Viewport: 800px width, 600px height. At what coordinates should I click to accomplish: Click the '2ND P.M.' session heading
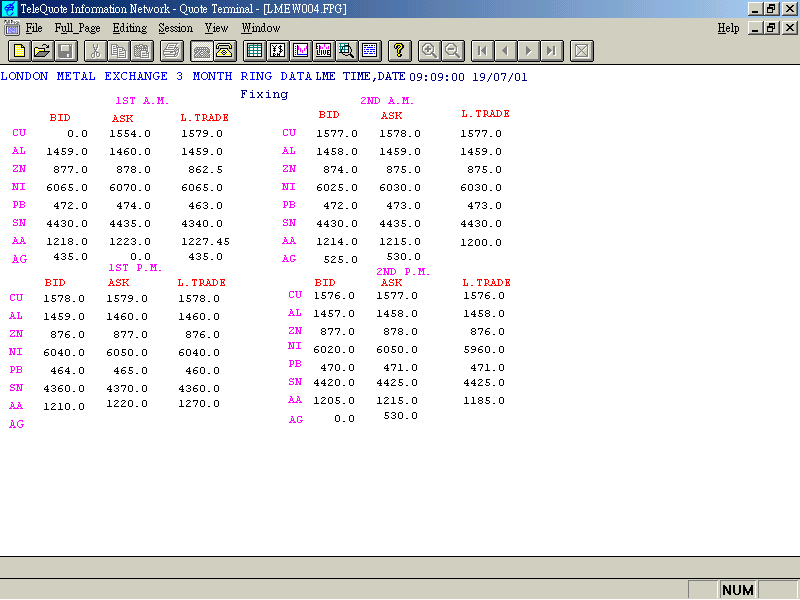pyautogui.click(x=403, y=271)
